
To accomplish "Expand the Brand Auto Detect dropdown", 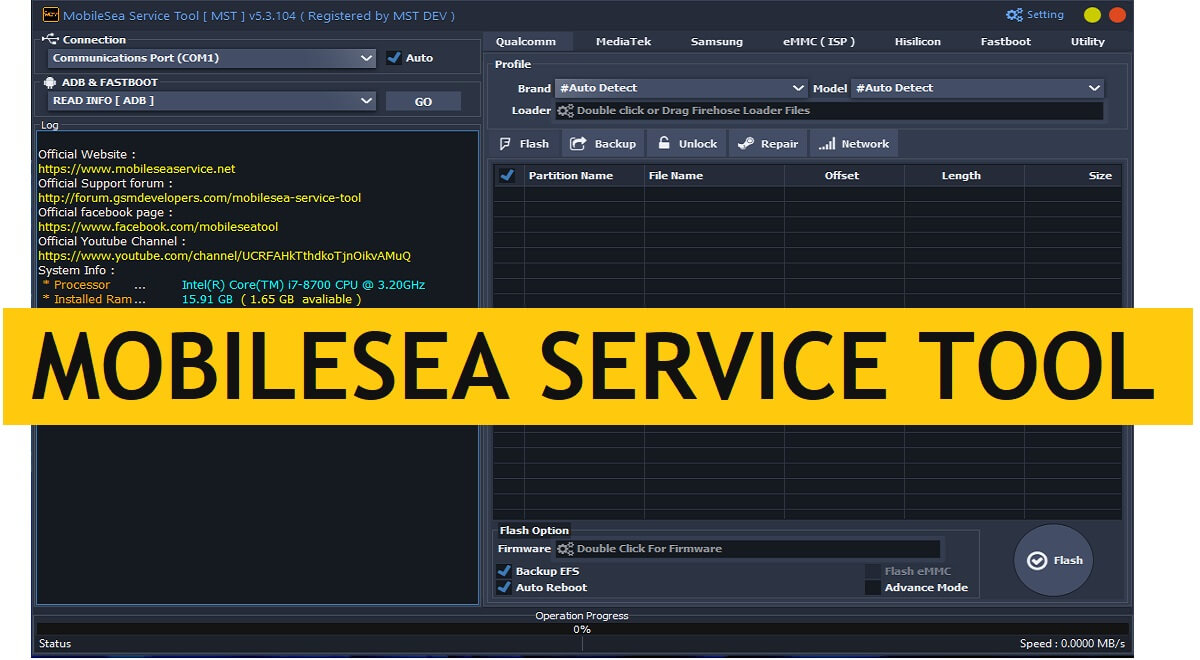I will 798,88.
